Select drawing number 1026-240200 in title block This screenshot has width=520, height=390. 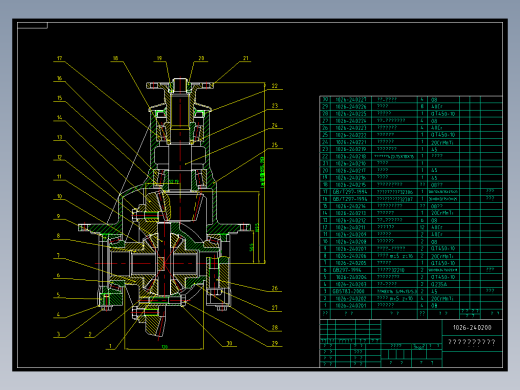(x=472, y=328)
